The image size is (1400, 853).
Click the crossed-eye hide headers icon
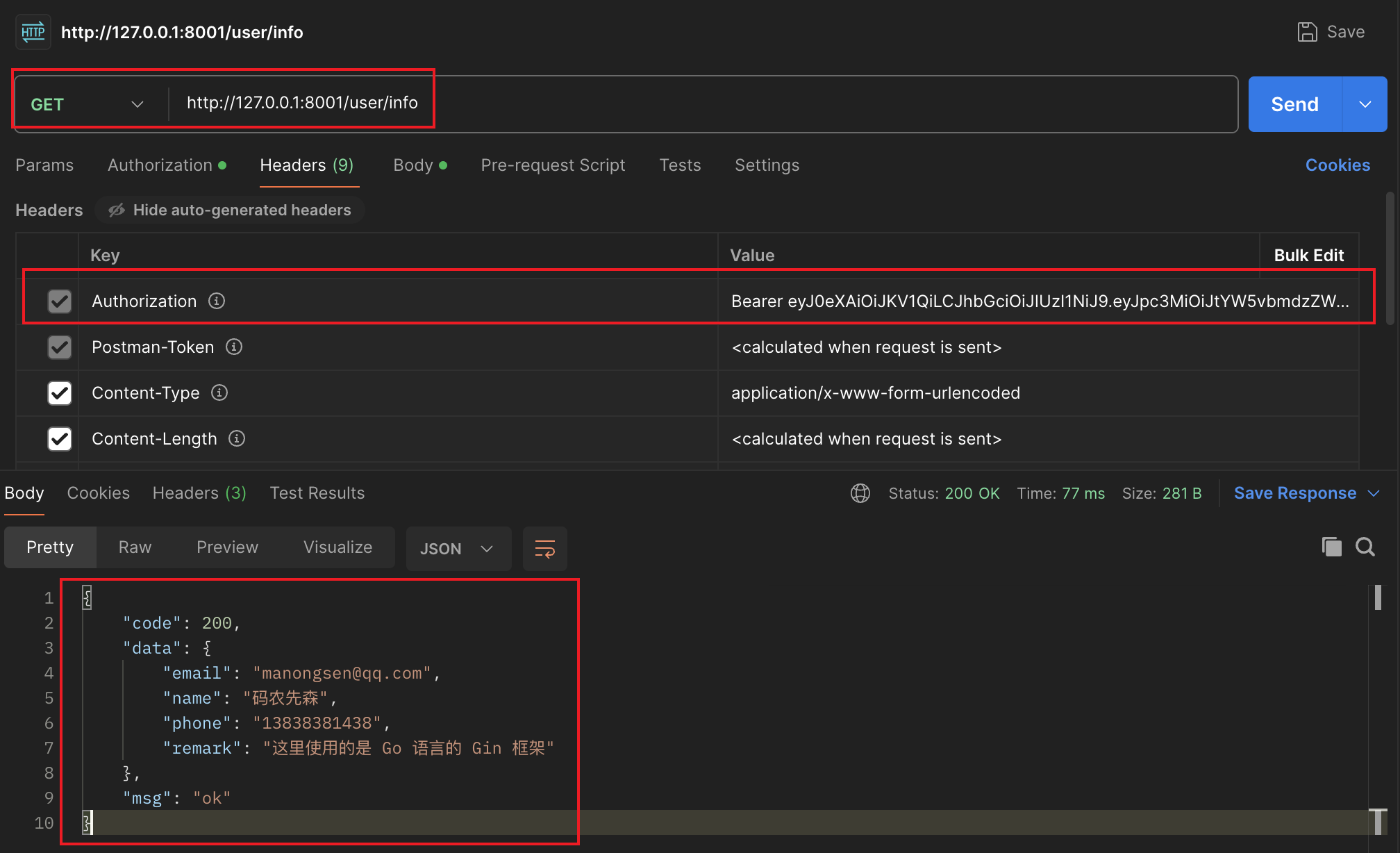[117, 210]
